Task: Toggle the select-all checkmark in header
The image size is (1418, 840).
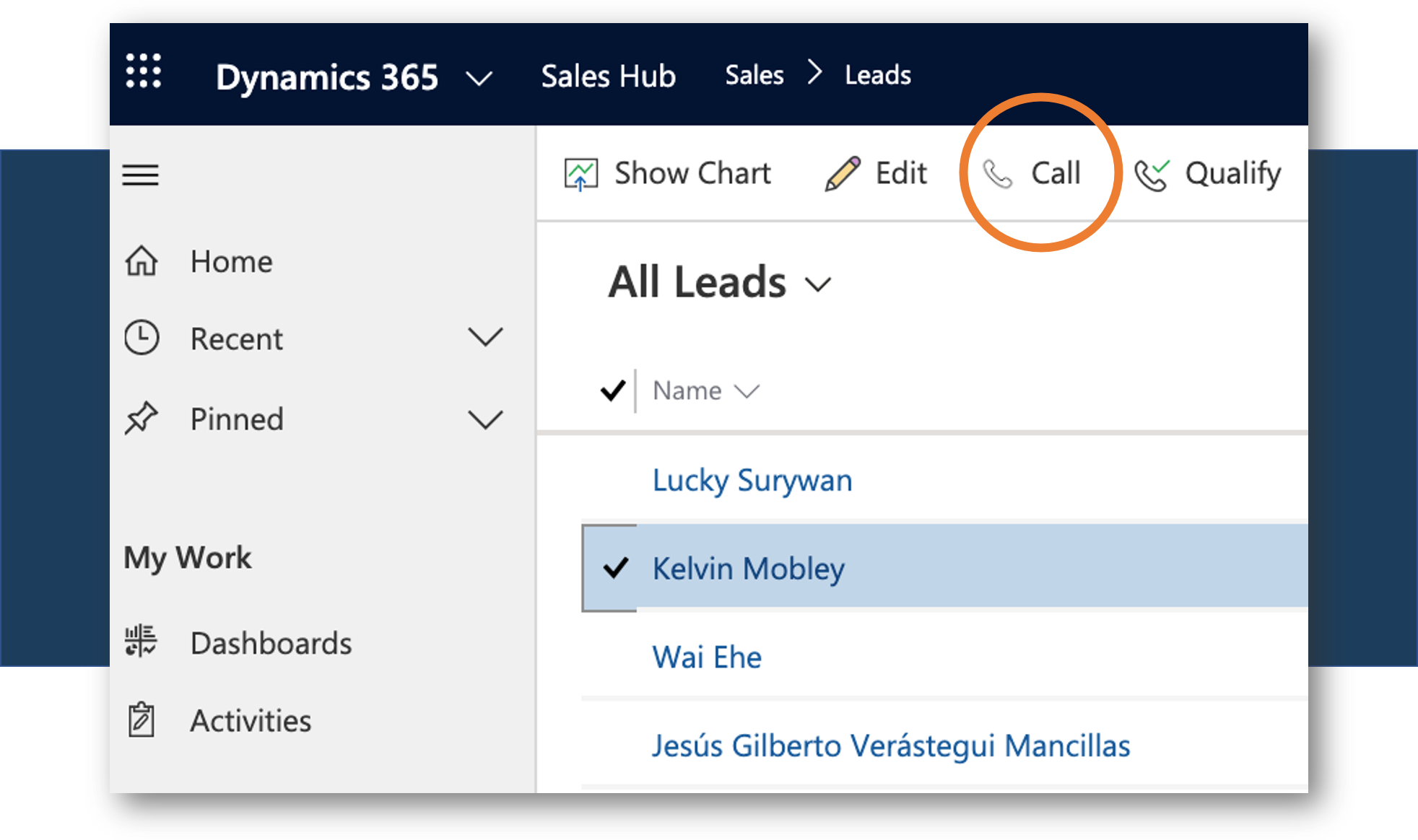Action: 613,390
